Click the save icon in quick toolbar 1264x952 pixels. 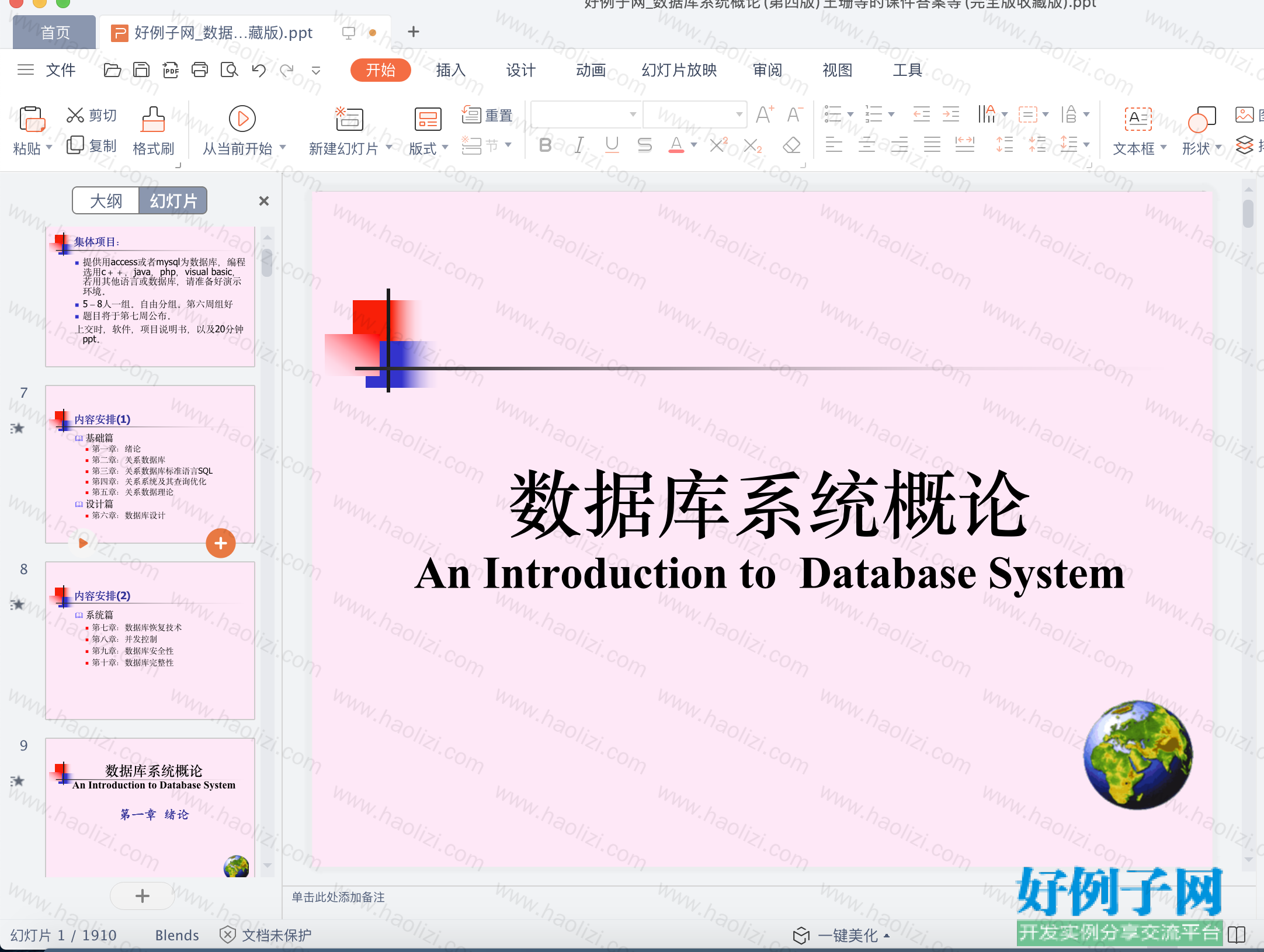(x=141, y=71)
